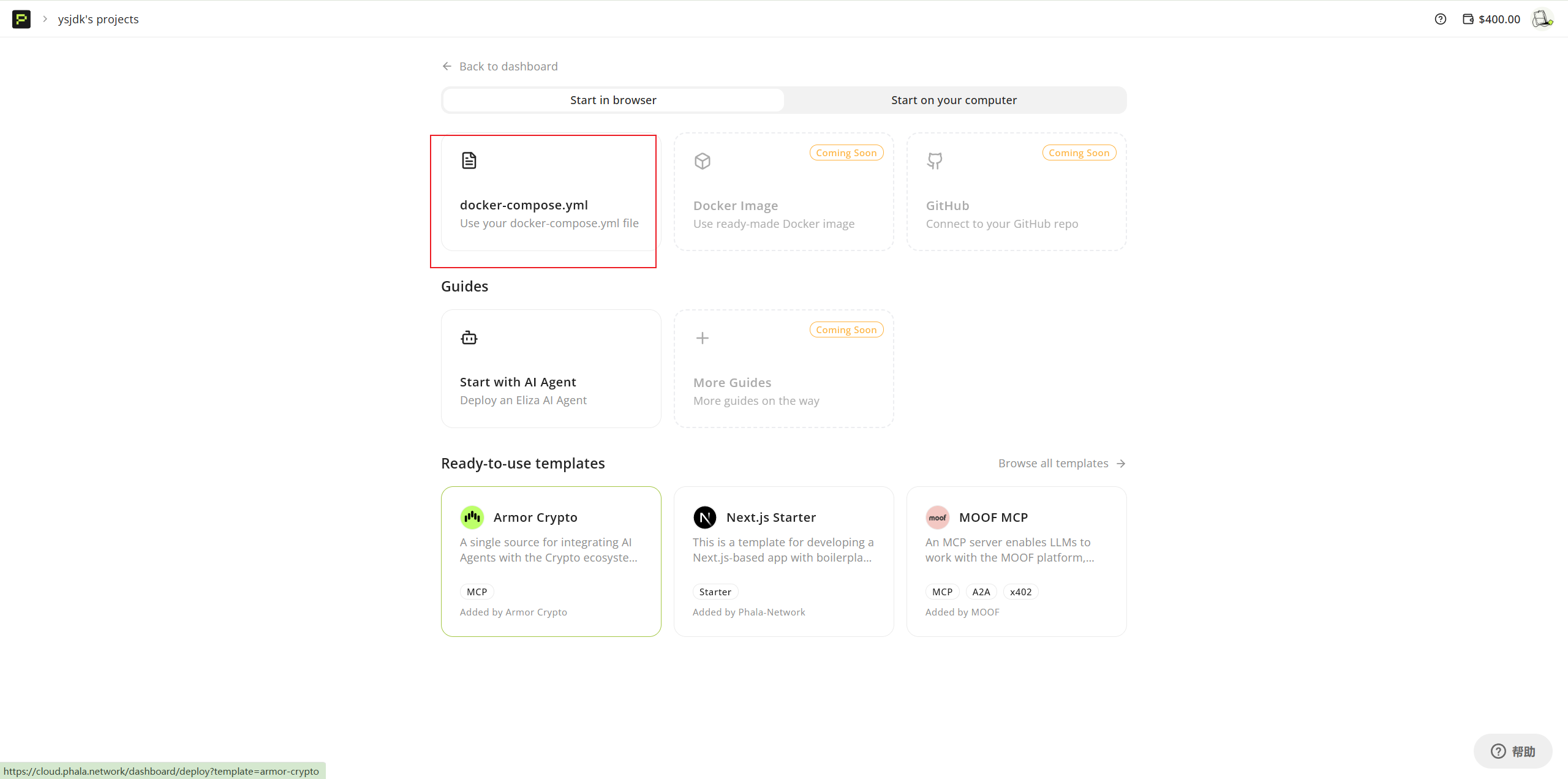Screen dimensions: 1568x779
Task: Click the MOOF MCP template description
Action: click(1010, 550)
